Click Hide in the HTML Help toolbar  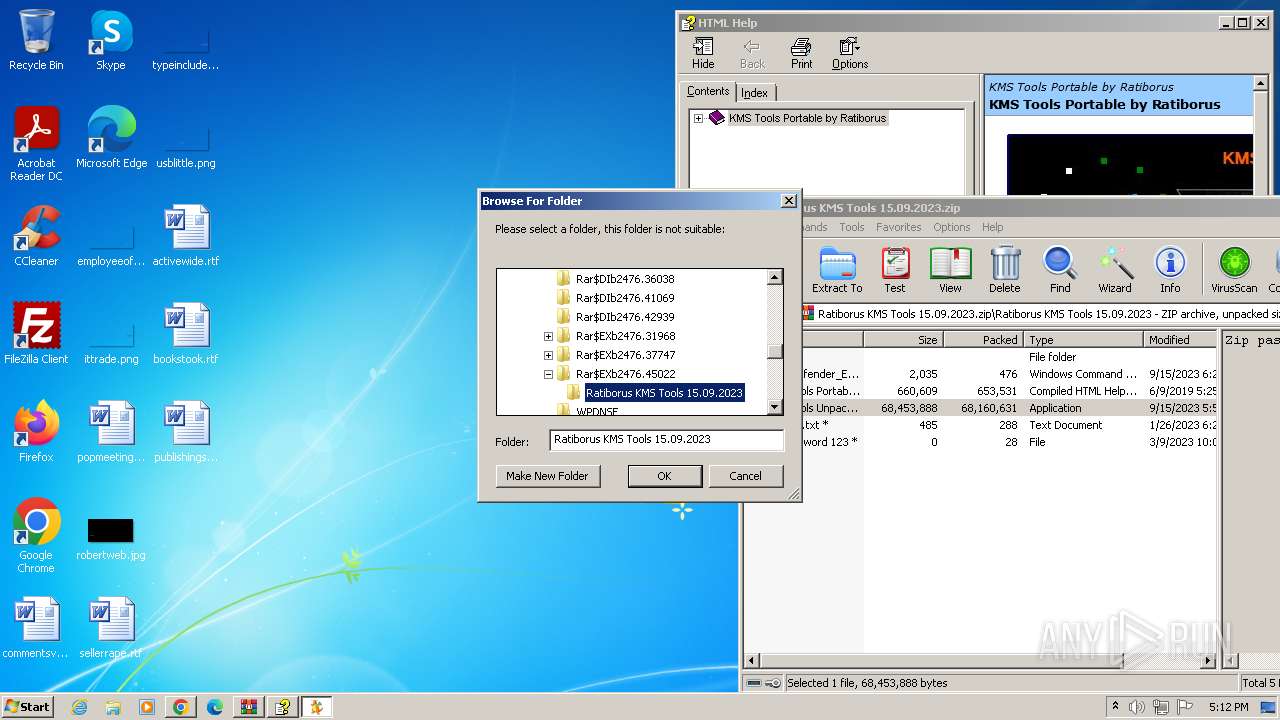(x=703, y=54)
